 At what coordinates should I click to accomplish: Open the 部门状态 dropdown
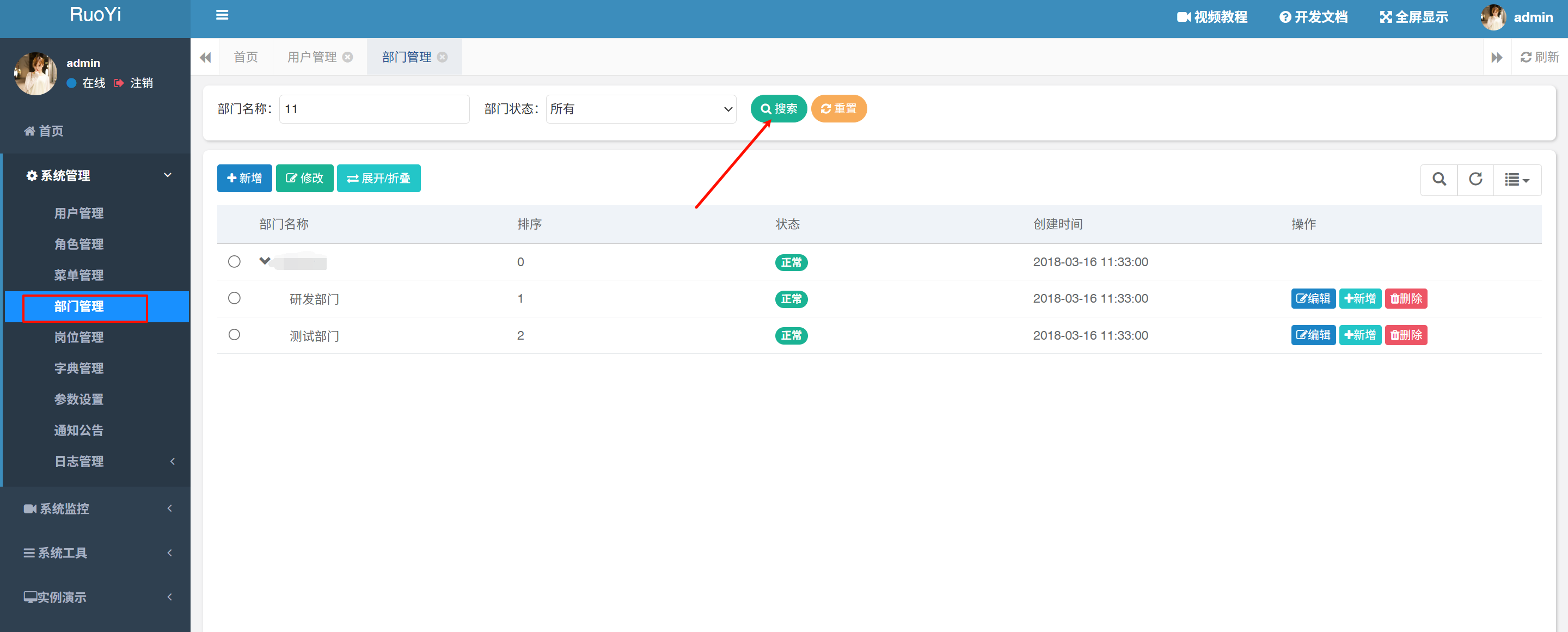tap(640, 109)
